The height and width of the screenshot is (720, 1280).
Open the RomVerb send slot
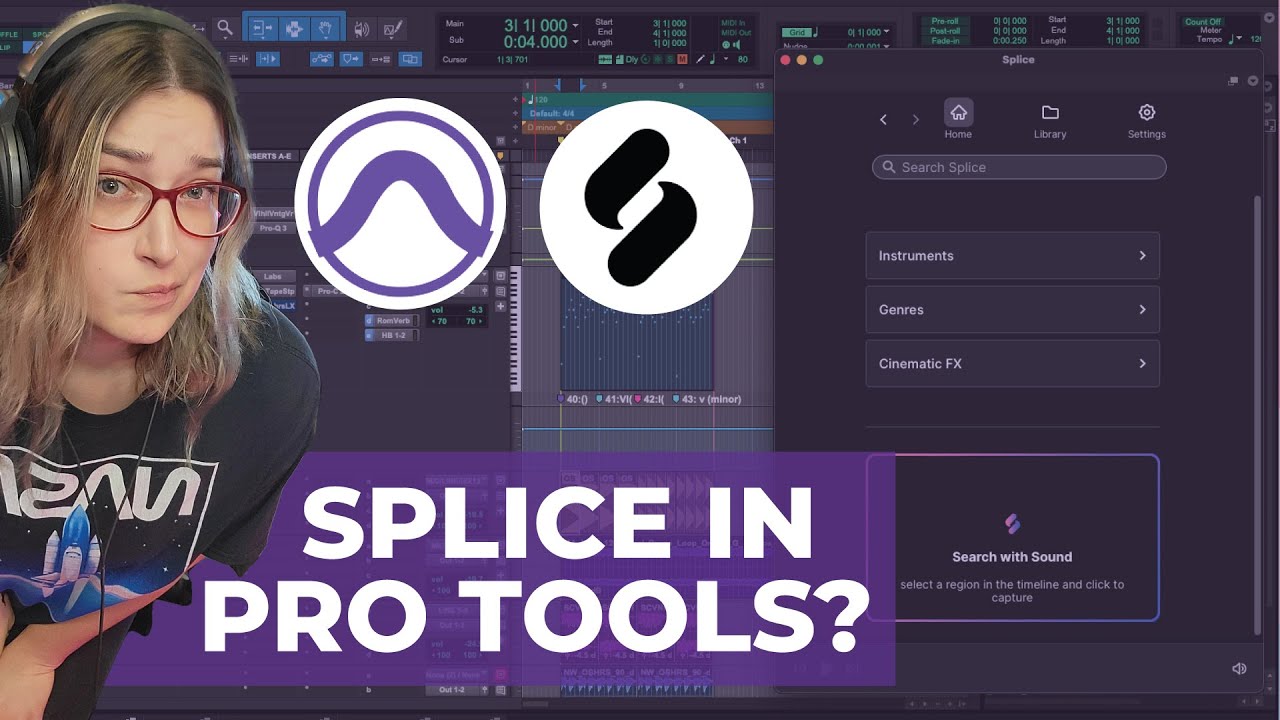pos(392,321)
